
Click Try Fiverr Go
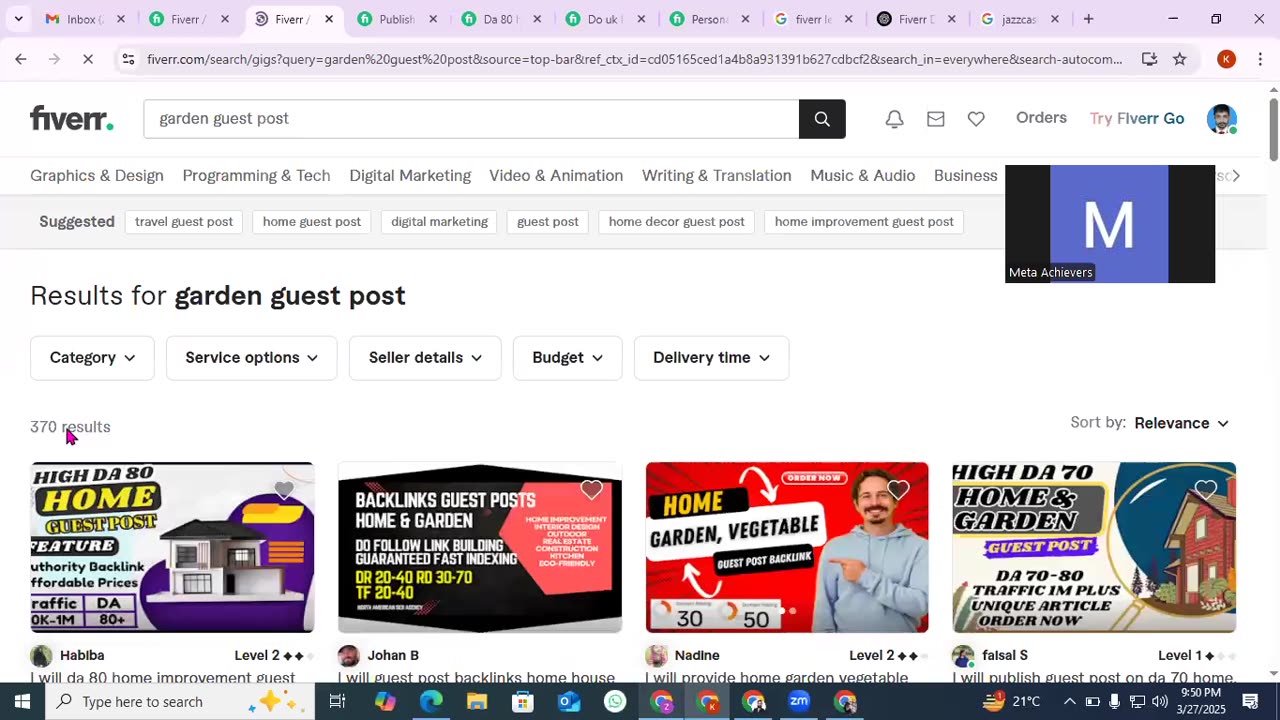click(1137, 119)
